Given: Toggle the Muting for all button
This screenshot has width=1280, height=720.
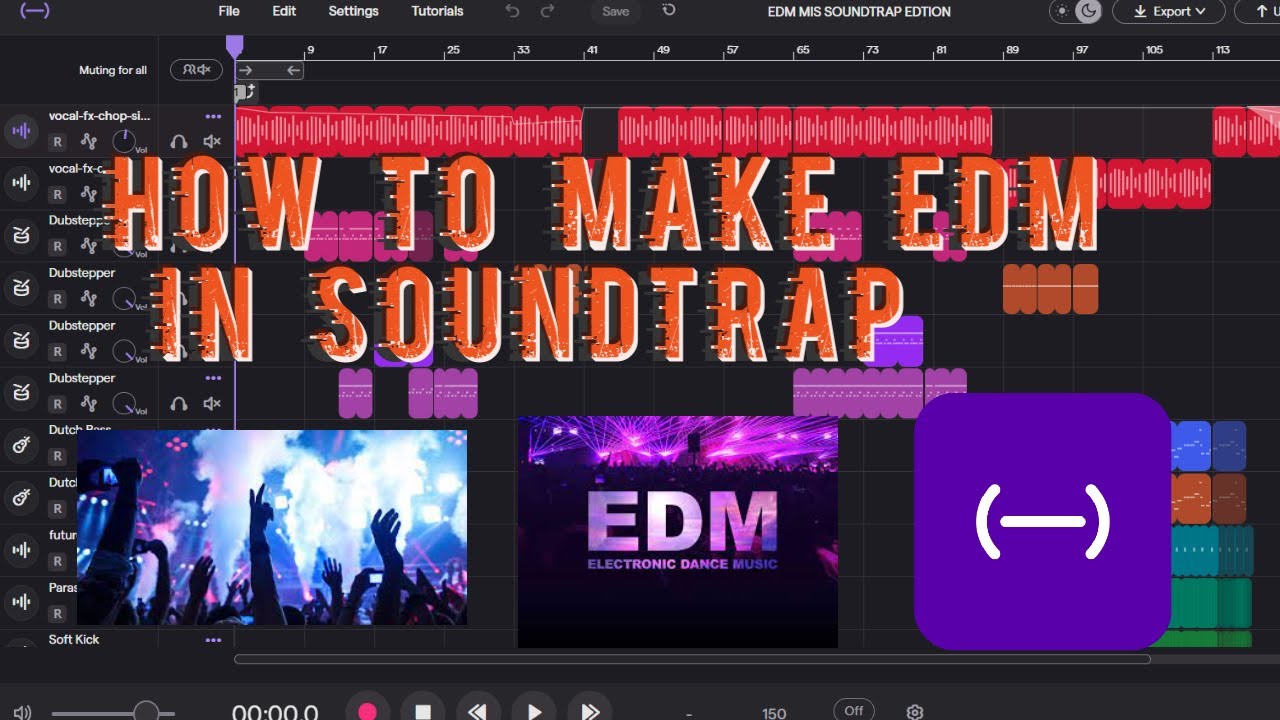Looking at the screenshot, I should click(196, 69).
